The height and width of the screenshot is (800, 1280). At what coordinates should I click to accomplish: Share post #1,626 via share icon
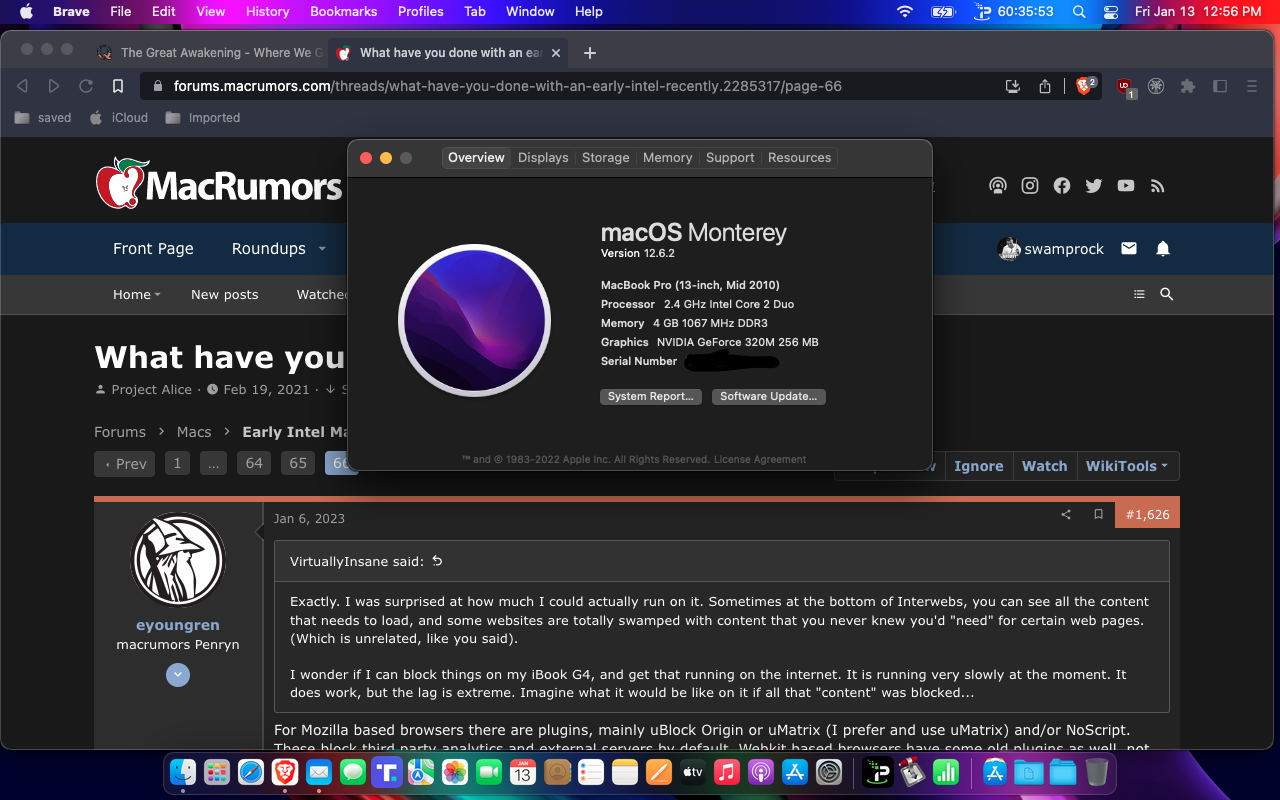(x=1066, y=514)
